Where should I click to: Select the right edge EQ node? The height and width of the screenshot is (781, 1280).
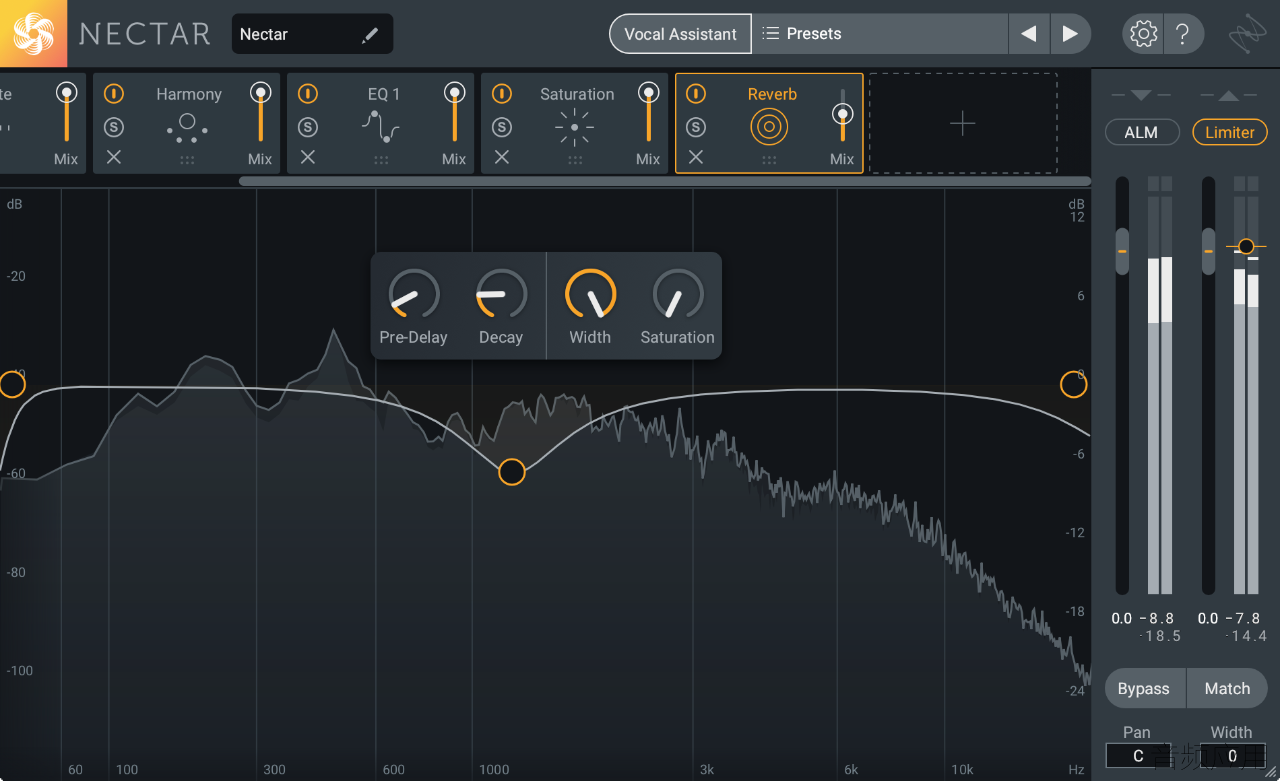tap(1074, 383)
